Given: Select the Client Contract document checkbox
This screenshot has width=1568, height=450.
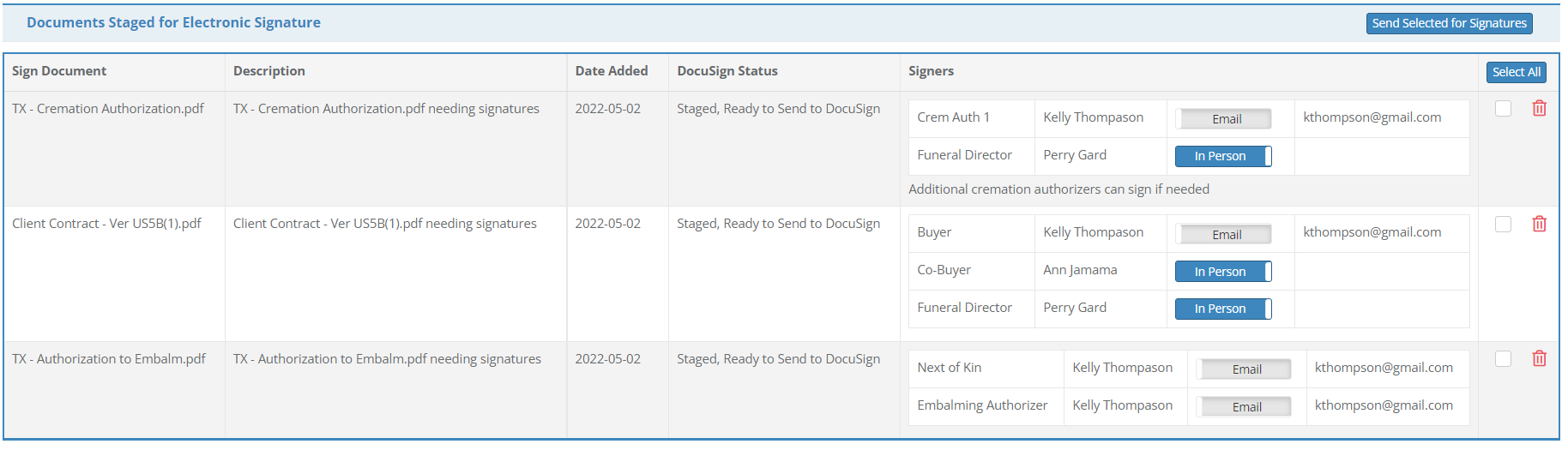Looking at the screenshot, I should click(x=1503, y=224).
